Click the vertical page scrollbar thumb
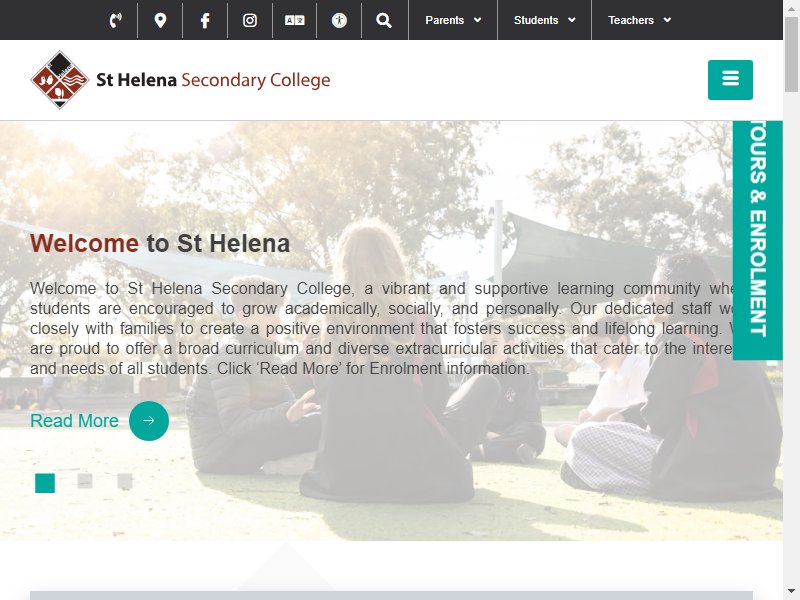The image size is (800, 600). point(791,54)
